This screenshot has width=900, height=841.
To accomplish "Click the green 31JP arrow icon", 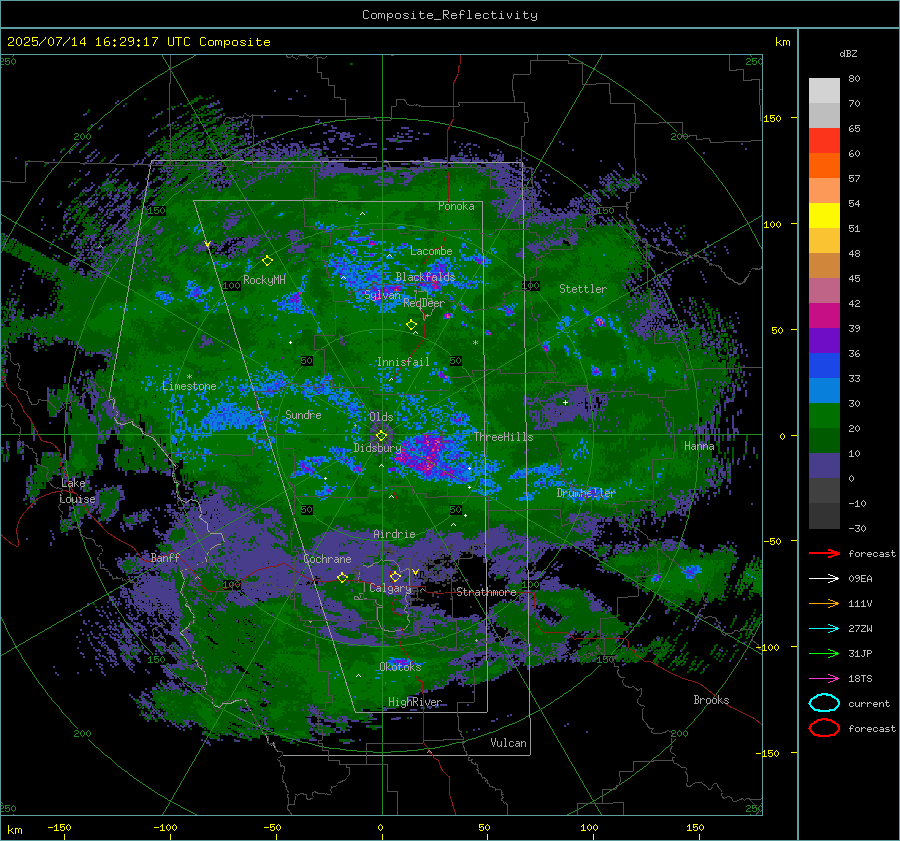I will [x=824, y=653].
